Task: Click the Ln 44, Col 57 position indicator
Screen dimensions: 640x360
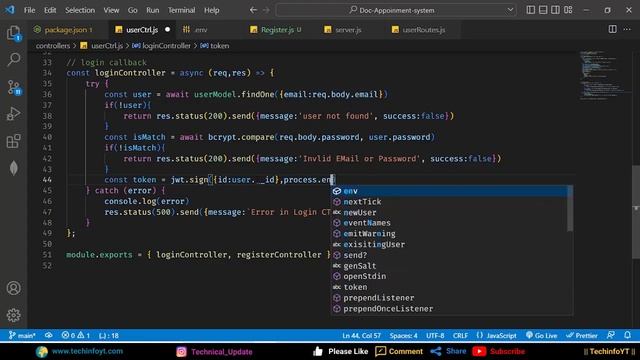Action: coord(361,336)
